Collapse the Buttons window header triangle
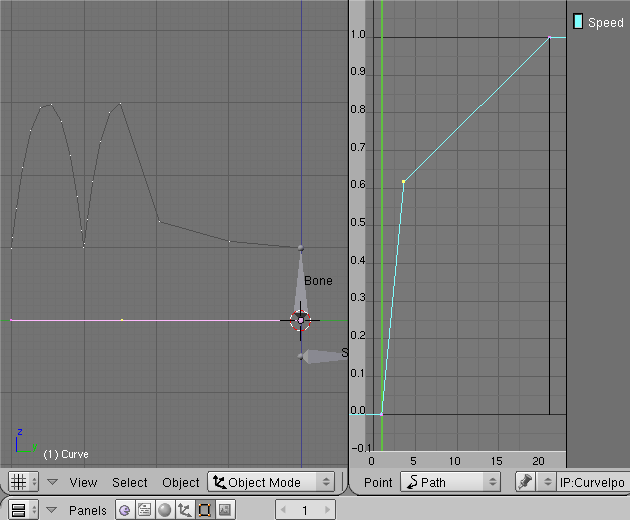Screen dimensions: 630x520 coord(51,510)
